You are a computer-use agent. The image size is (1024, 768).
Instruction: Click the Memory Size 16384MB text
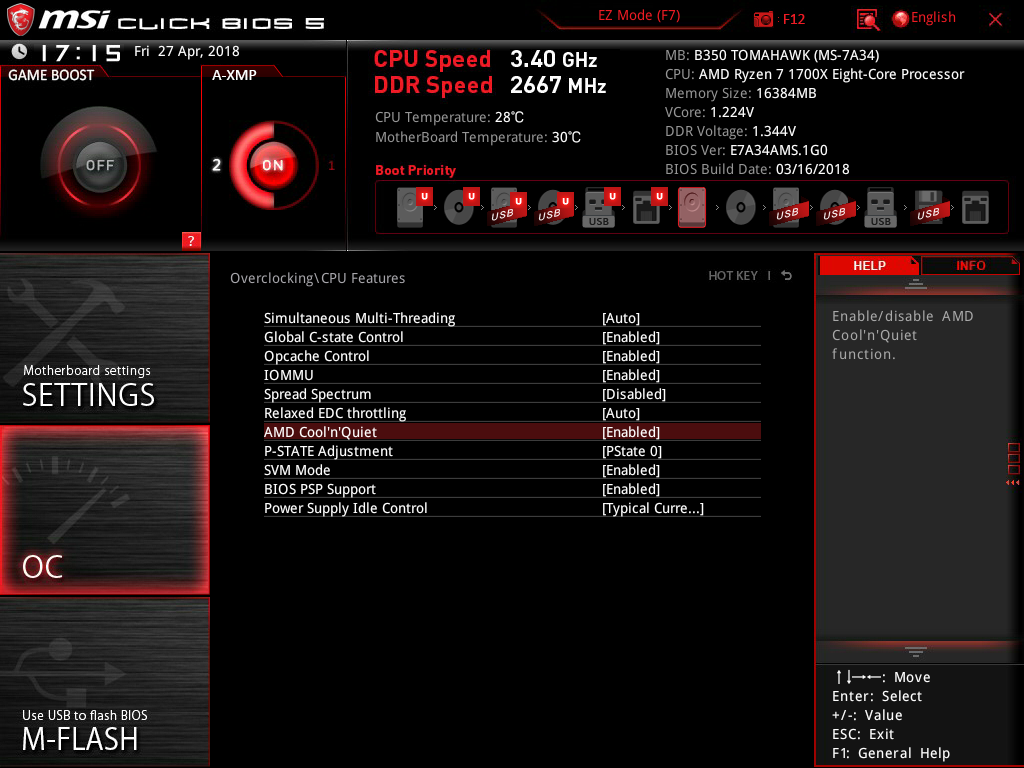pyautogui.click(x=741, y=93)
